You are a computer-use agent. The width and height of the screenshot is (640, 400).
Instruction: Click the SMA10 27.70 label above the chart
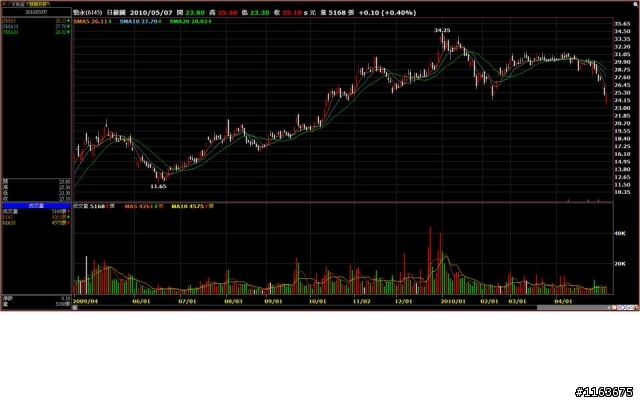[x=140, y=21]
